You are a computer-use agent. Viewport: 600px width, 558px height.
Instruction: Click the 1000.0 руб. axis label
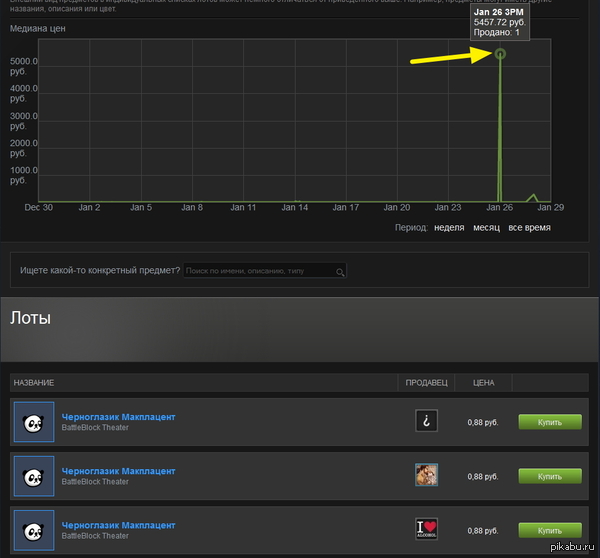[24, 175]
